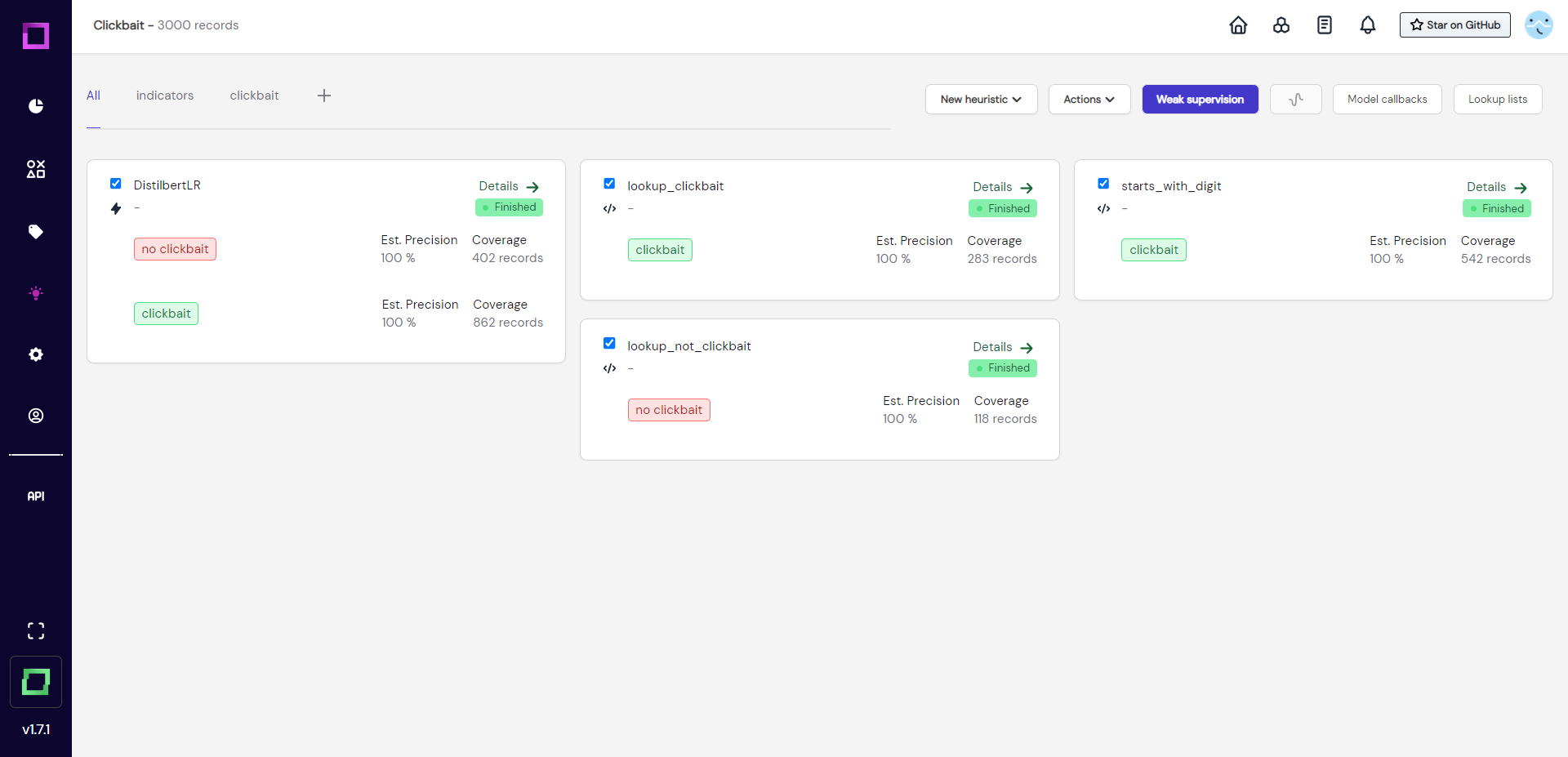Click the clickbait label in lookup_clickbait card
Image resolution: width=1568 pixels, height=757 pixels.
tap(660, 250)
